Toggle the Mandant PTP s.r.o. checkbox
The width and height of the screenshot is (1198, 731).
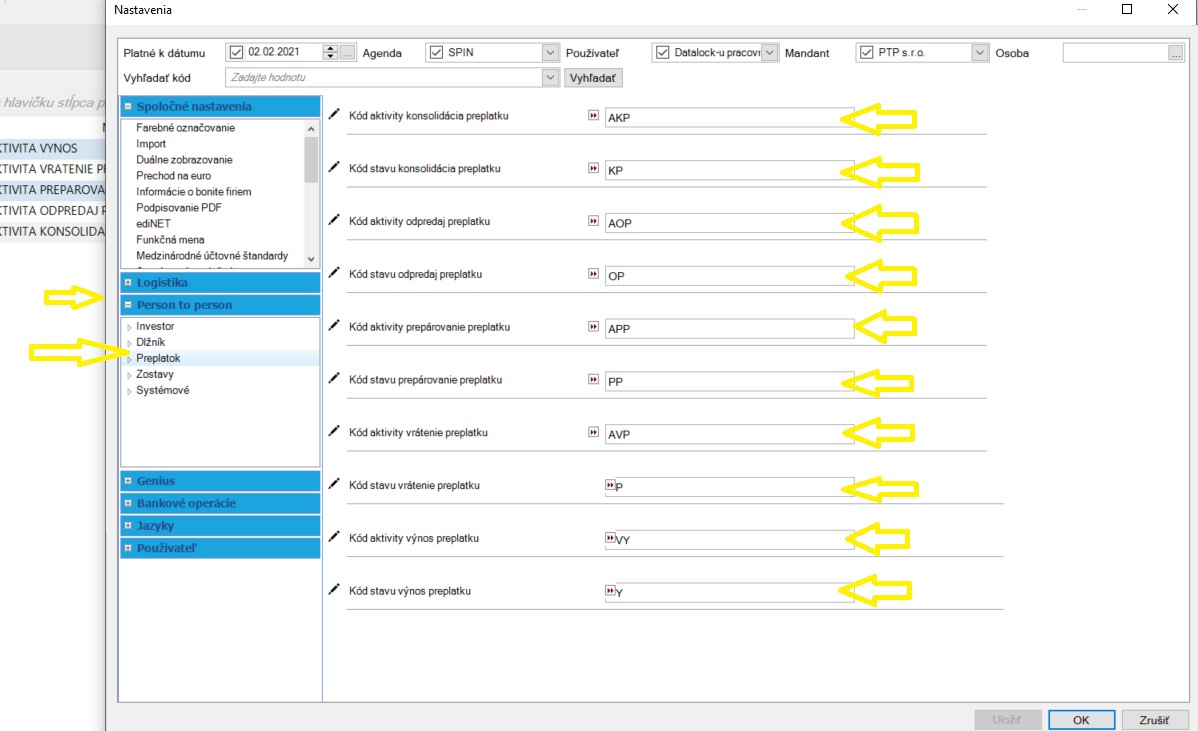[x=866, y=52]
